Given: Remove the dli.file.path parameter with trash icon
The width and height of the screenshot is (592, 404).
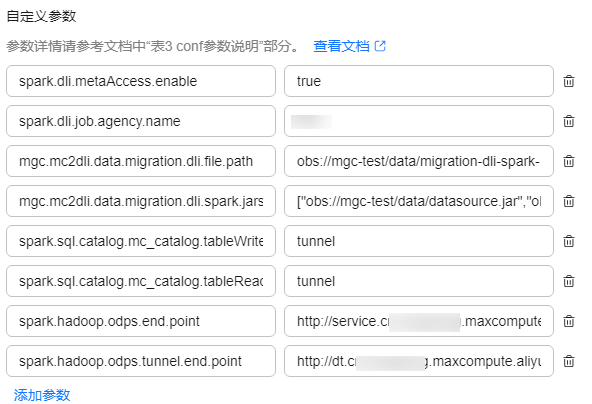Looking at the screenshot, I should [x=569, y=161].
